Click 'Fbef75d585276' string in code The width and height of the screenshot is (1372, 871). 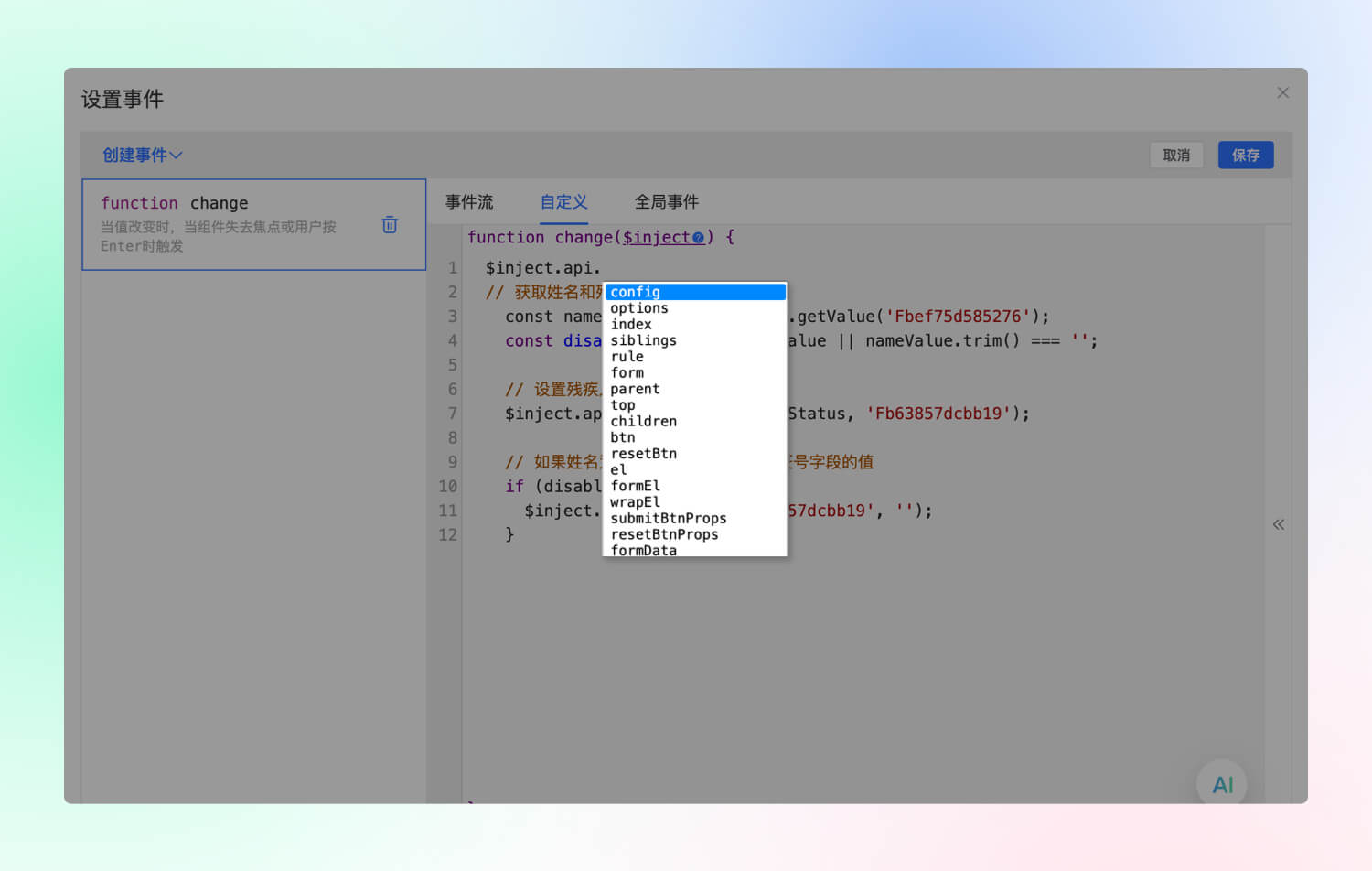[958, 317]
